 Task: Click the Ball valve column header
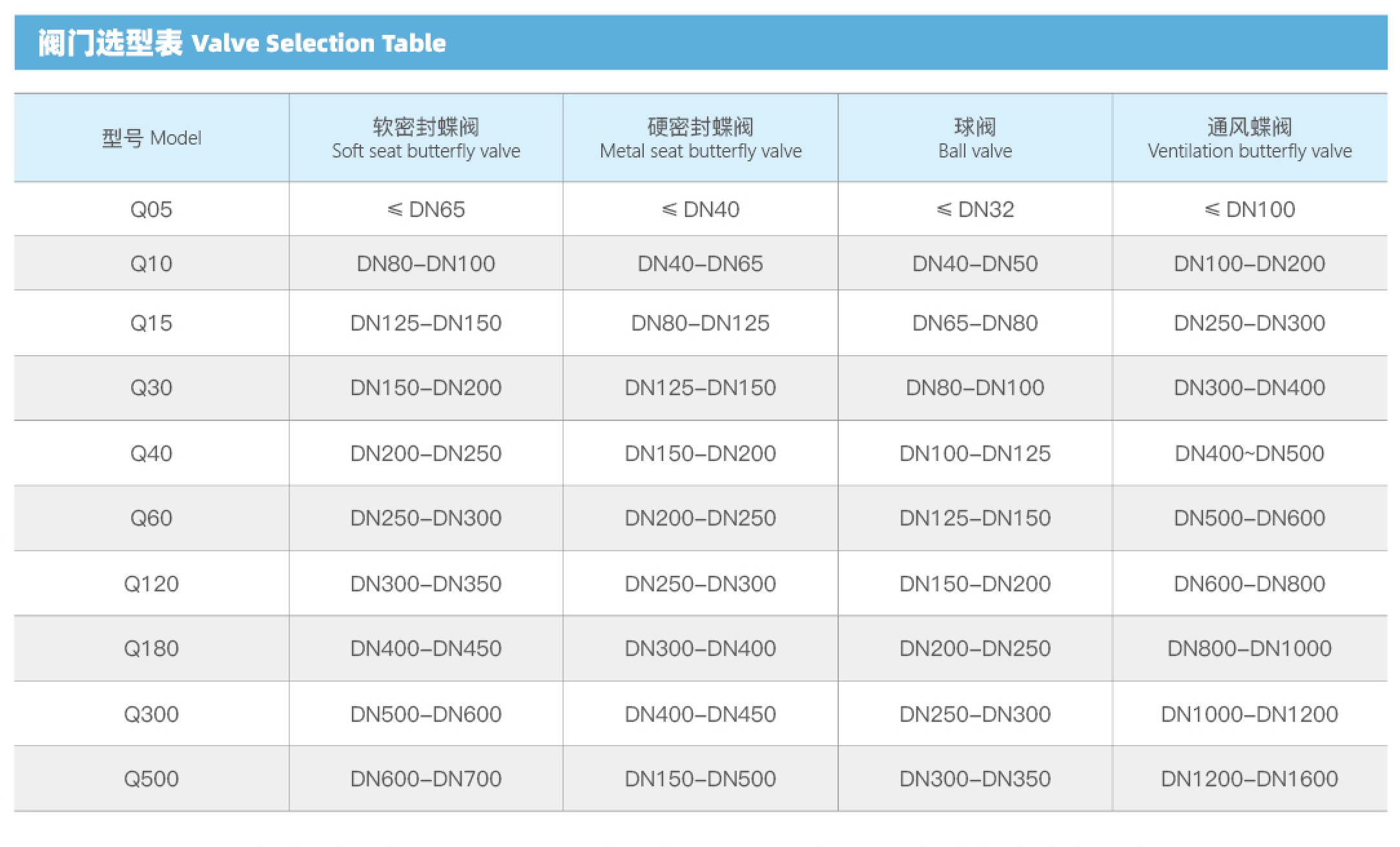point(975,138)
